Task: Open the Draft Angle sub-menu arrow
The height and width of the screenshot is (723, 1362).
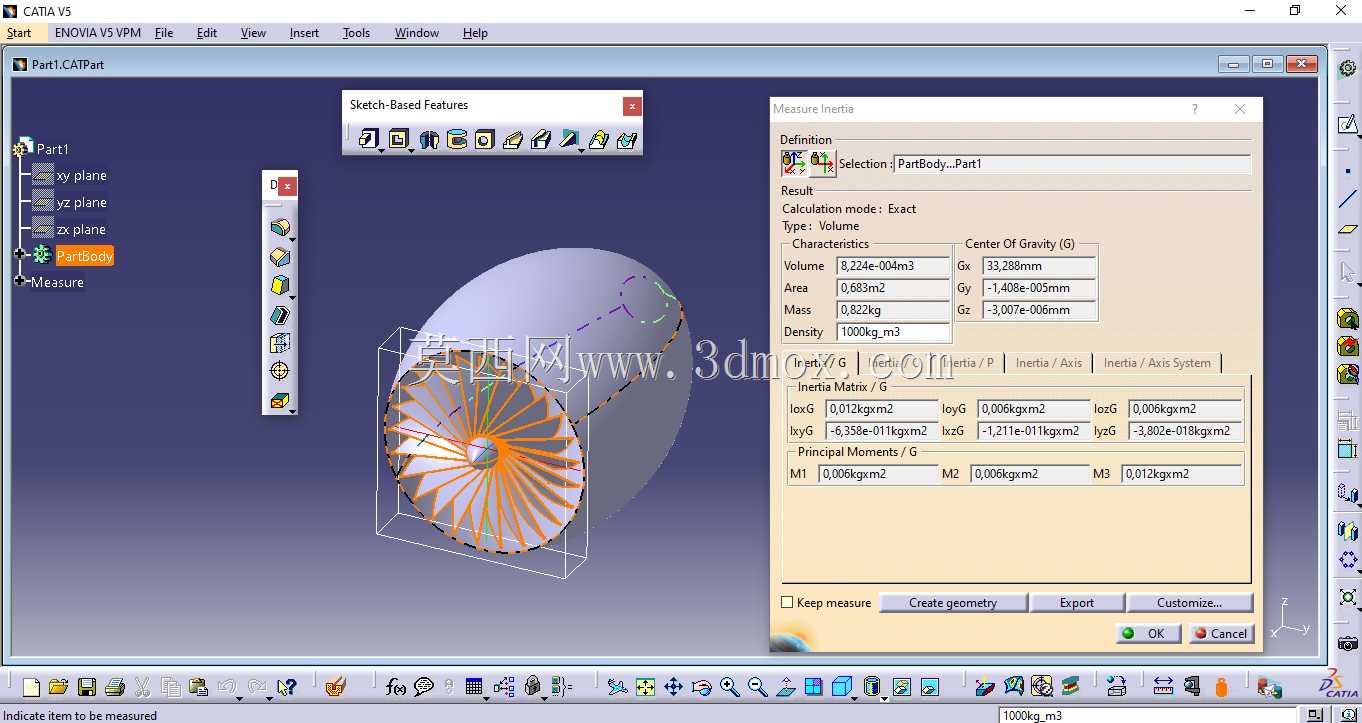Action: pos(292,298)
